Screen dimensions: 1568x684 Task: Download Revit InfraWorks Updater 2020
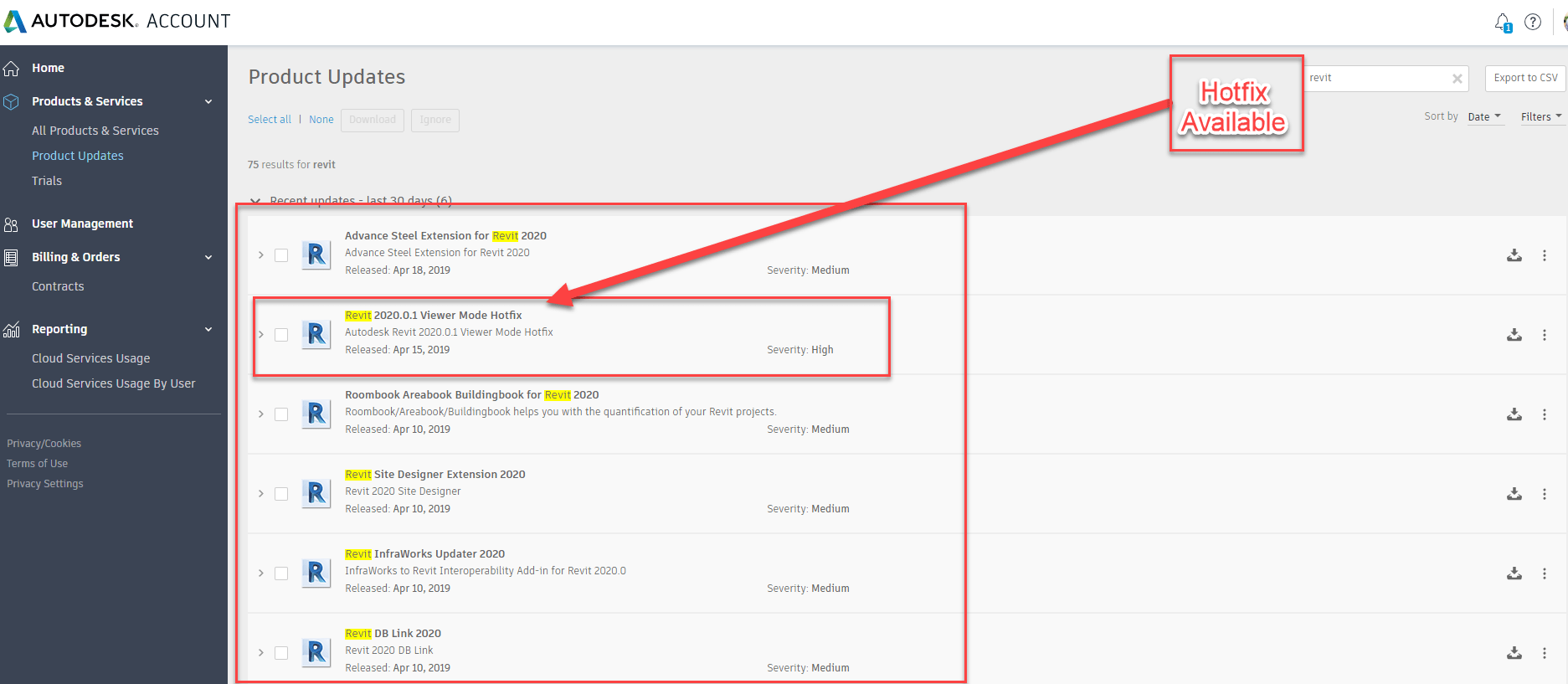click(x=1514, y=573)
